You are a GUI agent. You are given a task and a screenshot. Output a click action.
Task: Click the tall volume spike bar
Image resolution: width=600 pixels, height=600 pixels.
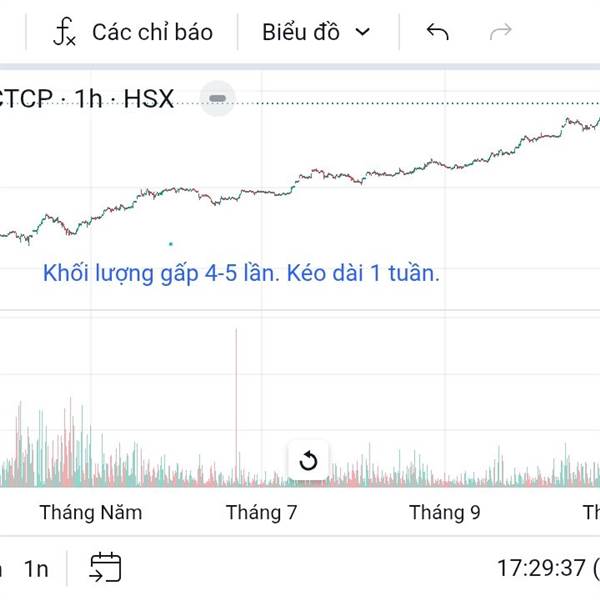pos(236,400)
